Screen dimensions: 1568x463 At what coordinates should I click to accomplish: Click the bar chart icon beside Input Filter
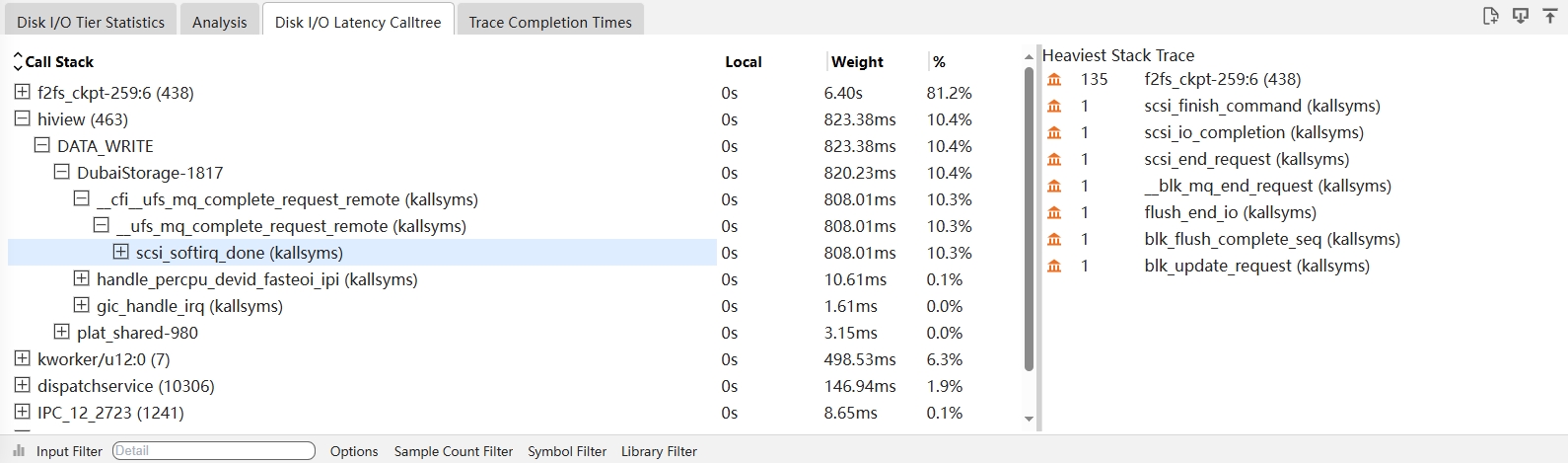point(19,451)
